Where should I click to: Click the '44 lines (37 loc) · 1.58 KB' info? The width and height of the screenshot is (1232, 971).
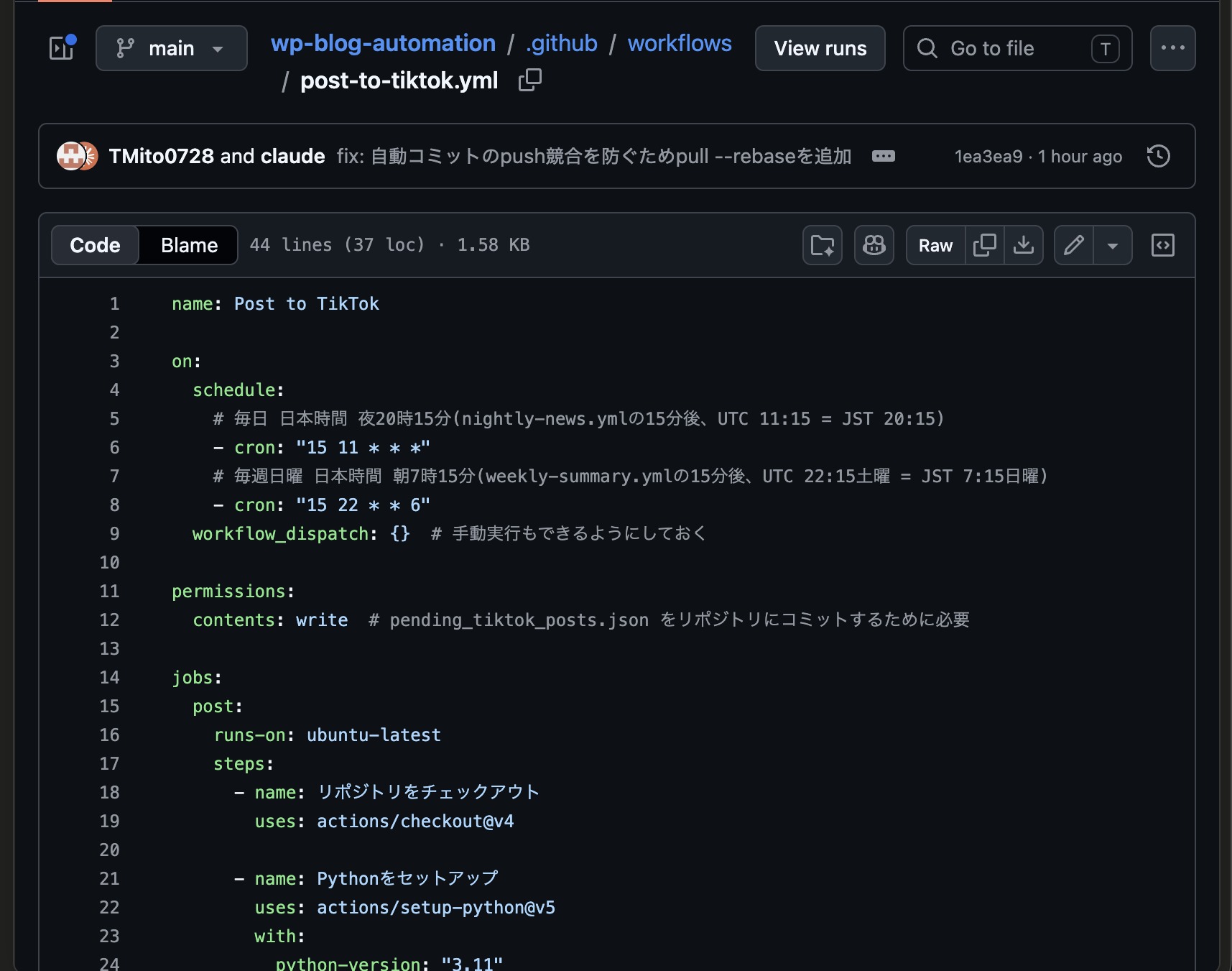pyautogui.click(x=389, y=245)
